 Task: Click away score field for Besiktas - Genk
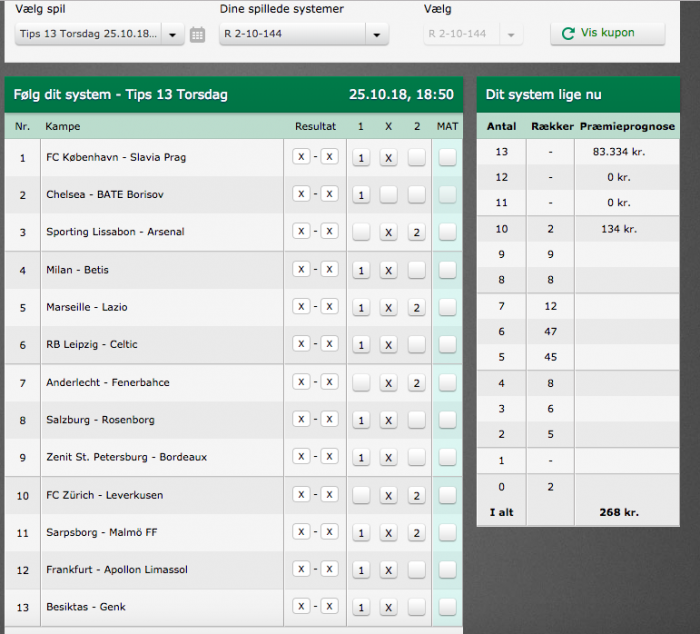pos(329,606)
